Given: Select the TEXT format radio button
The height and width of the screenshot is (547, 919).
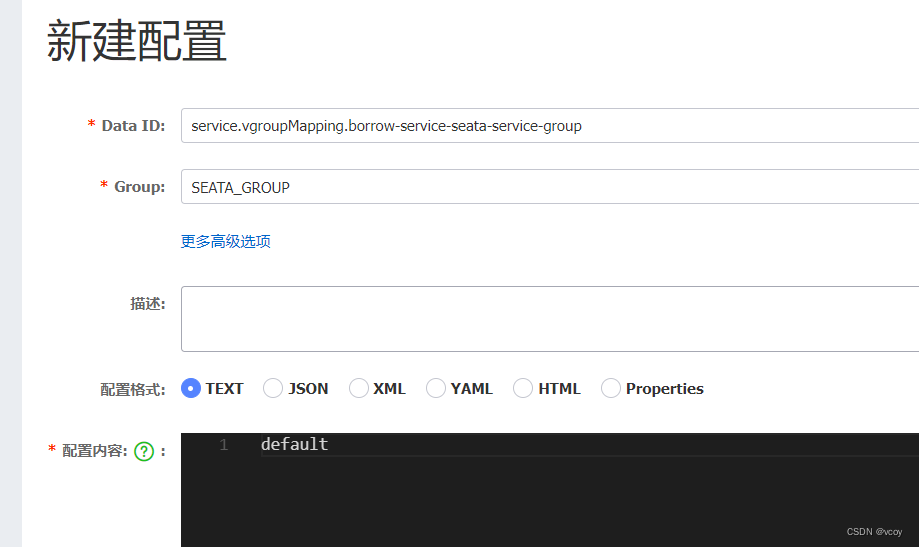Looking at the screenshot, I should (x=190, y=388).
